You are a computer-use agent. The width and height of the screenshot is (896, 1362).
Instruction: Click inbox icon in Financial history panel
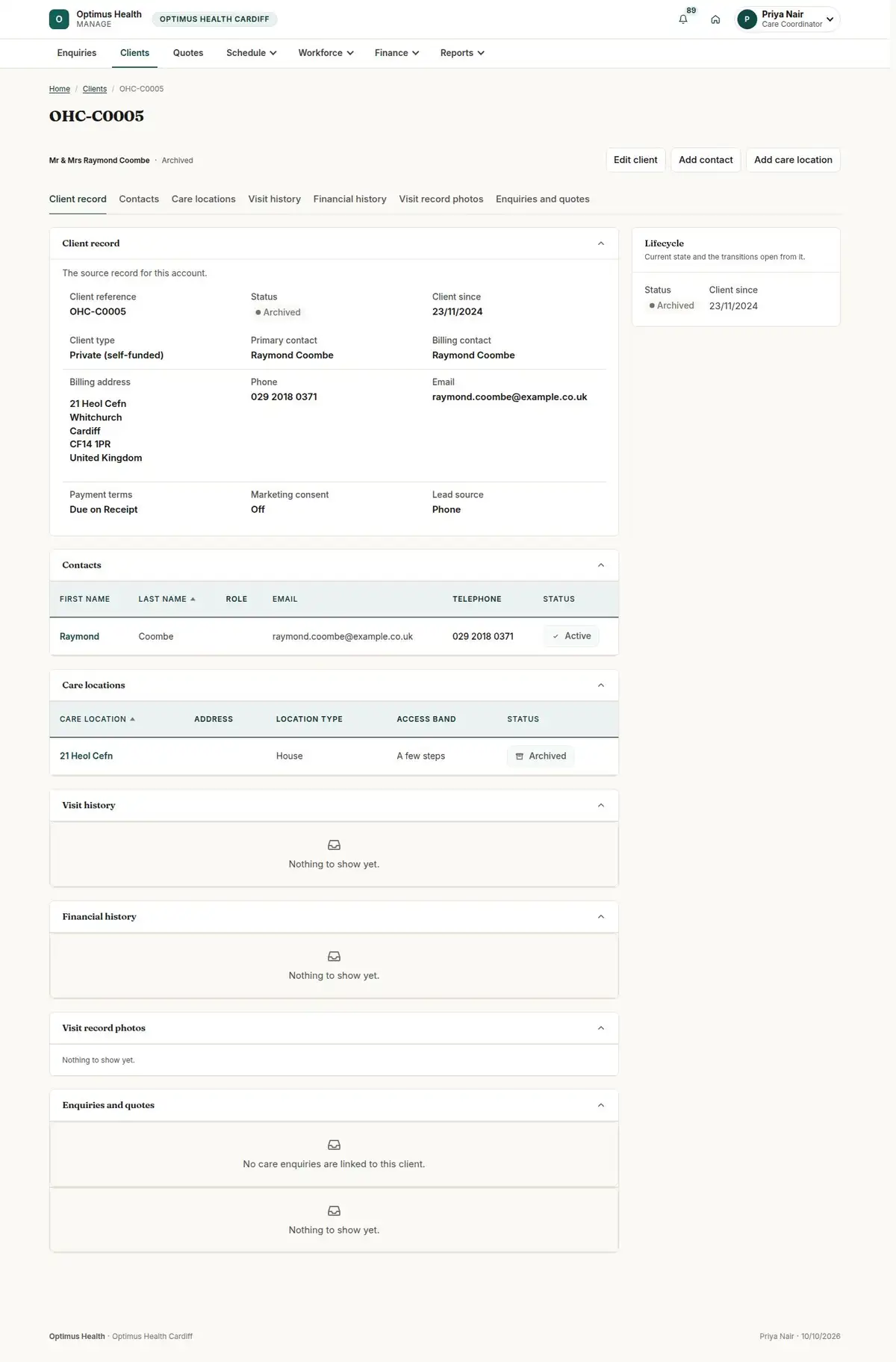(x=334, y=957)
